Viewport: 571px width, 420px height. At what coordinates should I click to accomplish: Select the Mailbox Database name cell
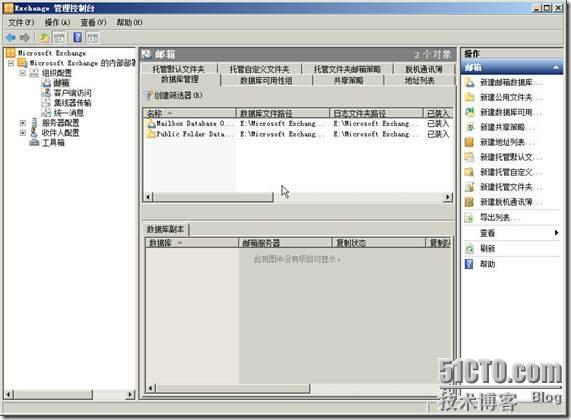point(196,124)
